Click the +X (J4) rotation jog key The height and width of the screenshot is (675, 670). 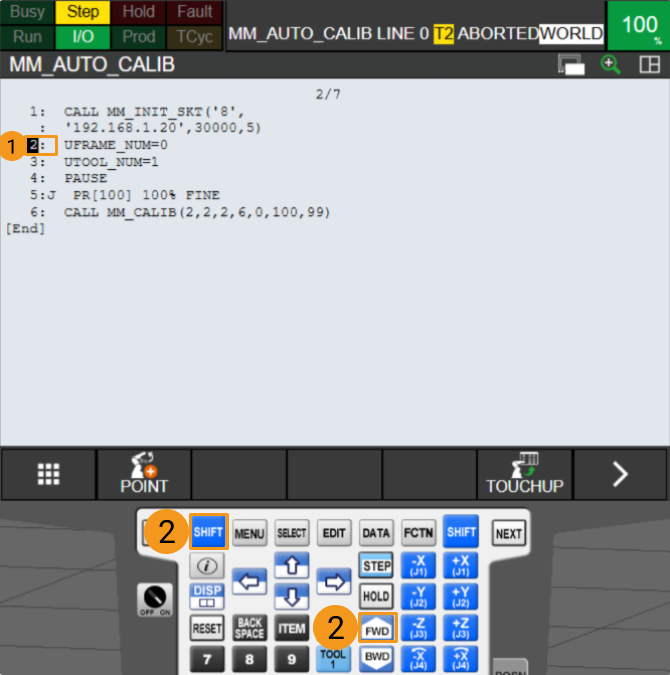pyautogui.click(x=461, y=659)
